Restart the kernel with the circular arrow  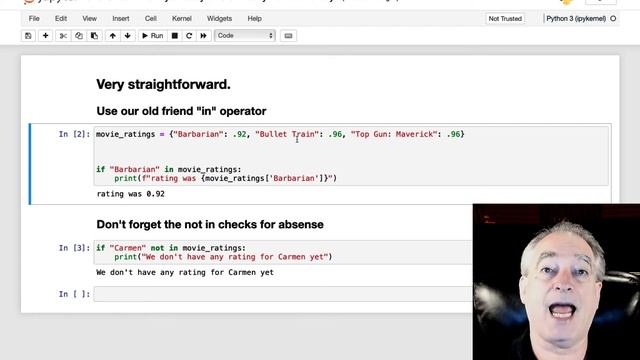189,36
